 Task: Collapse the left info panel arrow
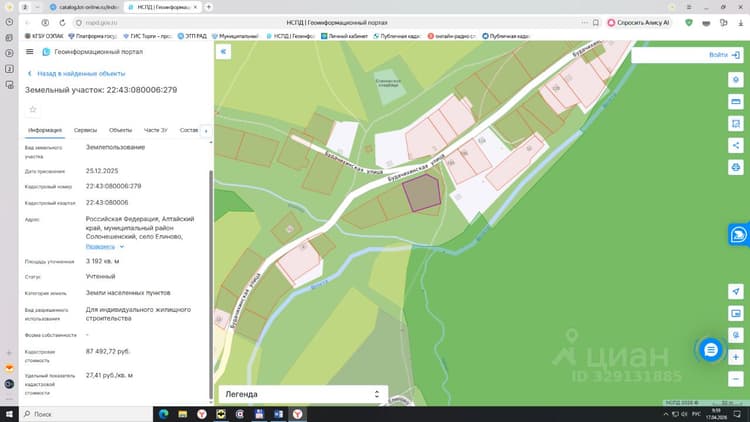coord(223,51)
